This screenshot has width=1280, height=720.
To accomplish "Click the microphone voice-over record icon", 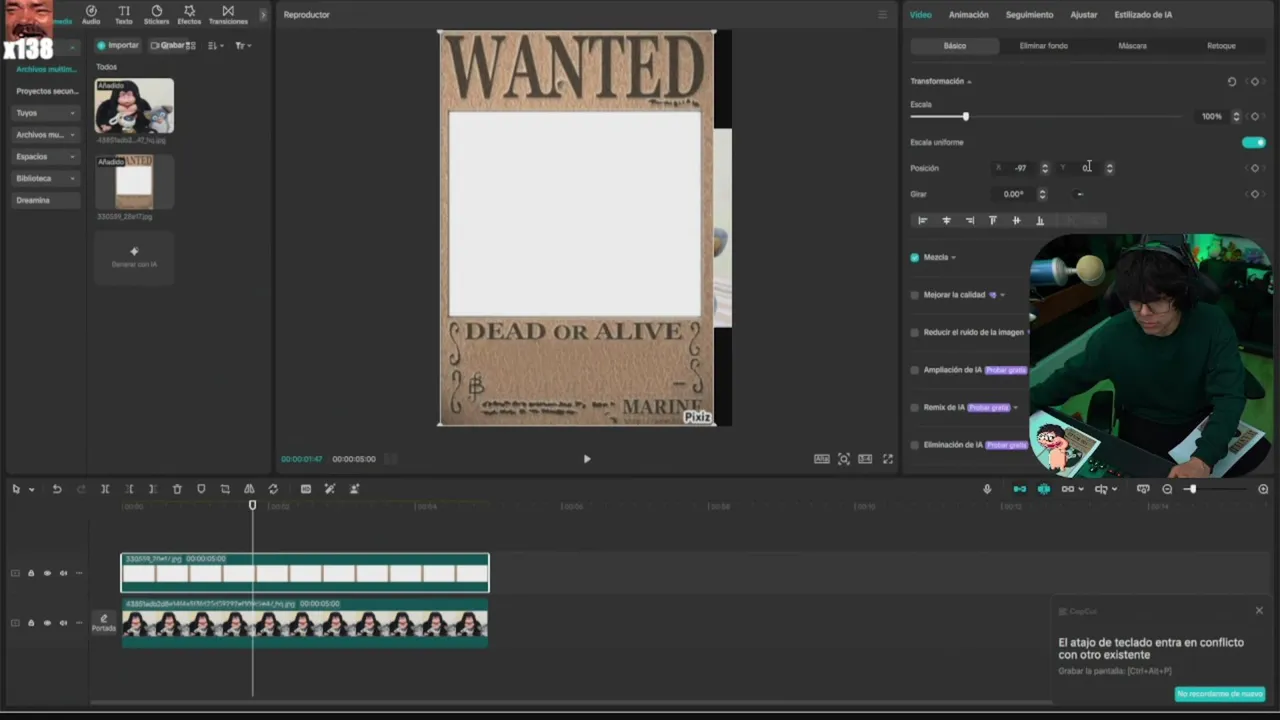I will click(x=987, y=489).
